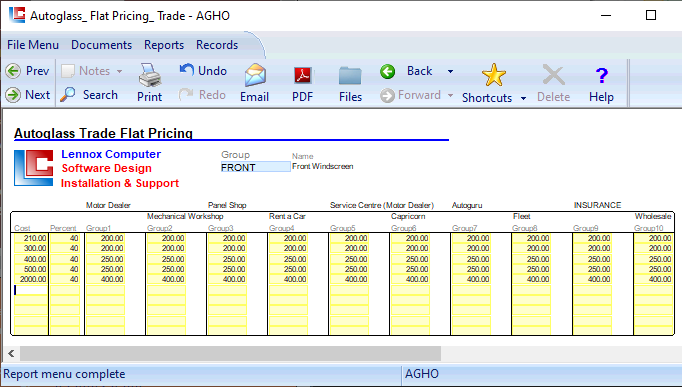Click the Autoguru column heading
Image resolution: width=683 pixels, height=387 pixels.
[x=467, y=205]
